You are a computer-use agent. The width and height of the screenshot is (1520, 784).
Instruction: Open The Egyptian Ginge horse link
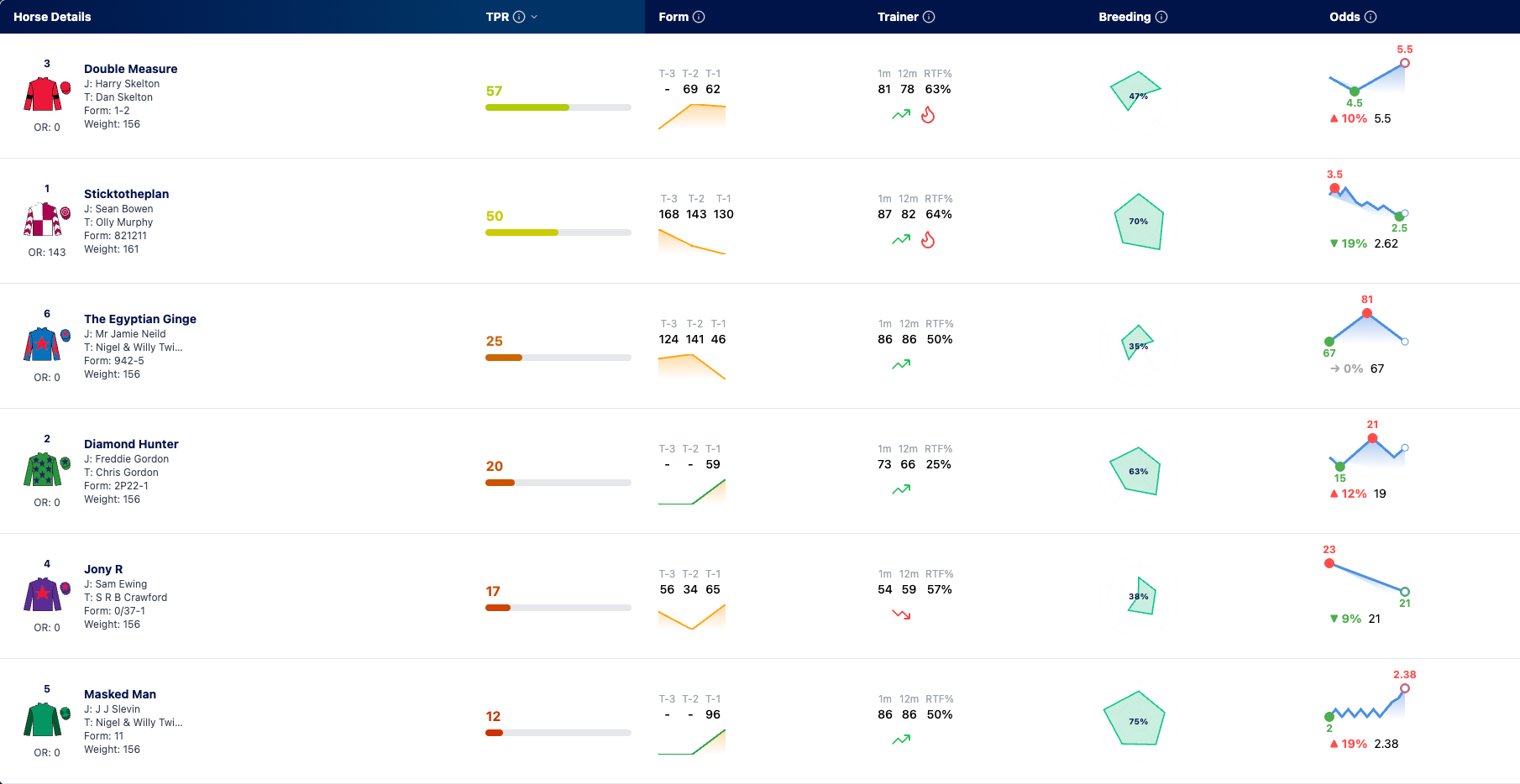(x=140, y=319)
